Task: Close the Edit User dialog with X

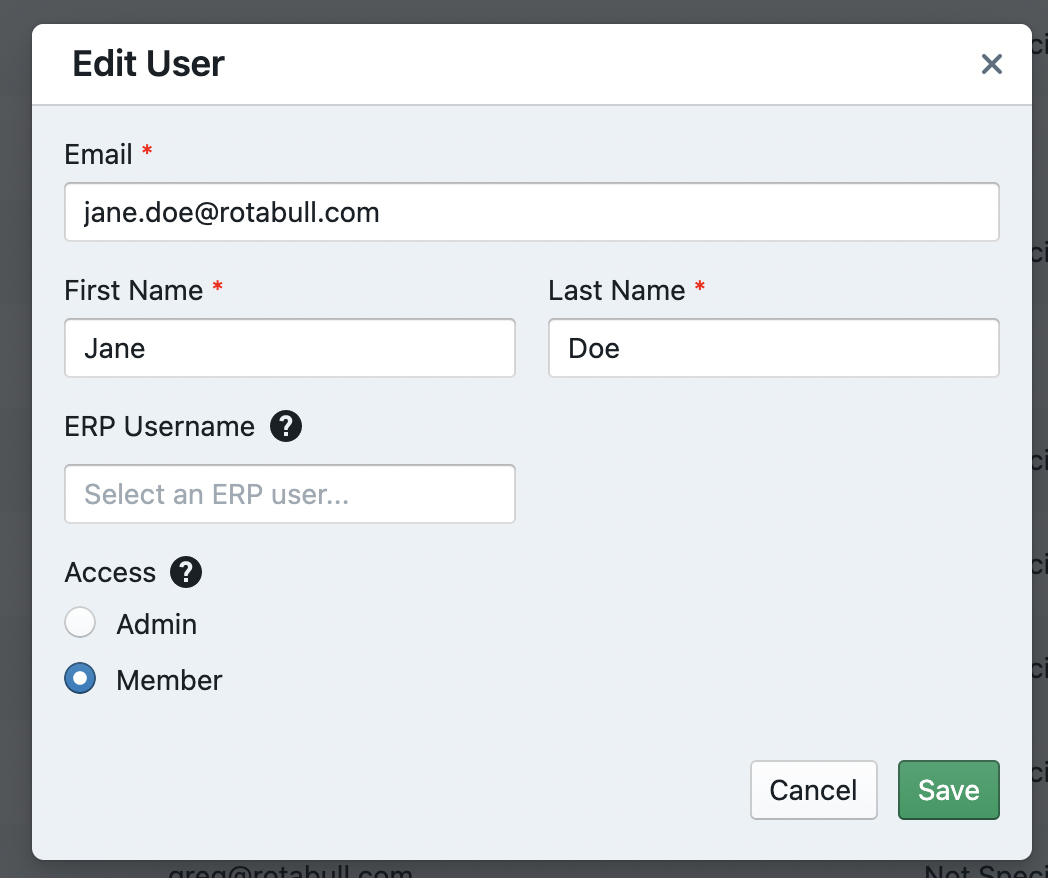Action: coord(991,65)
